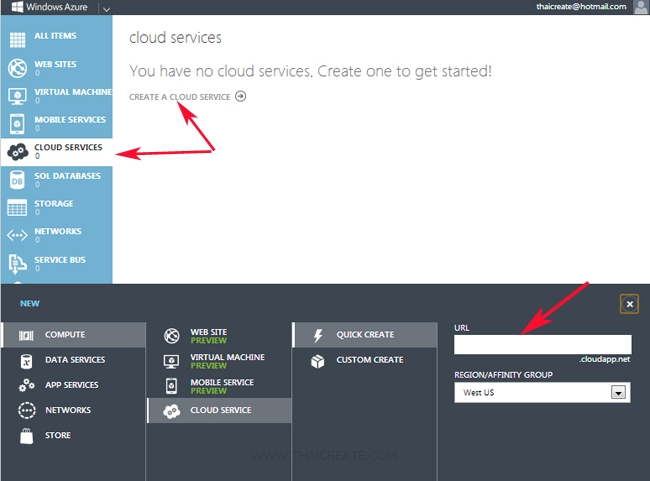
Task: Click the Windows Azure logo icon
Action: [17, 7]
